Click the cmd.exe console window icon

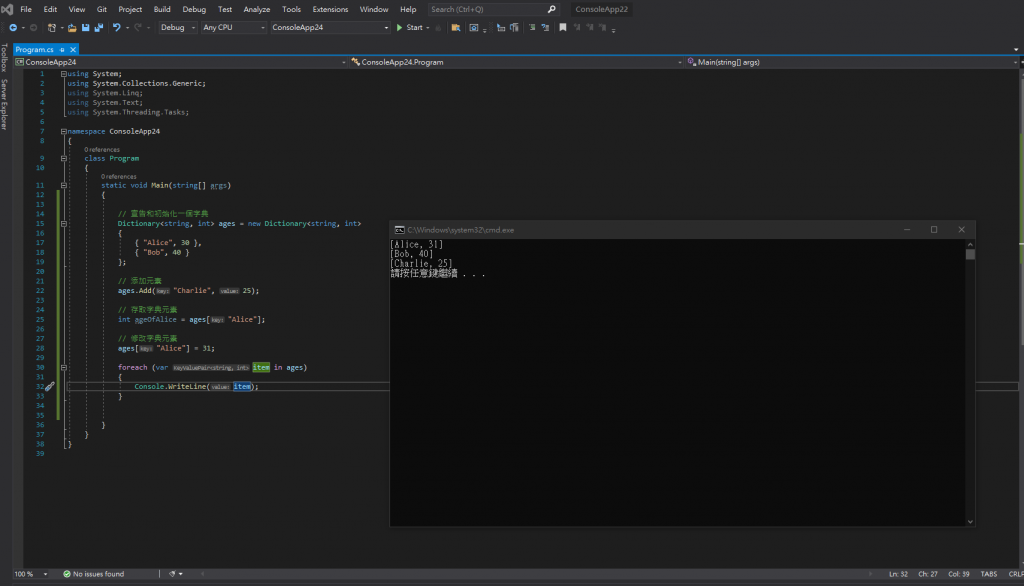399,230
